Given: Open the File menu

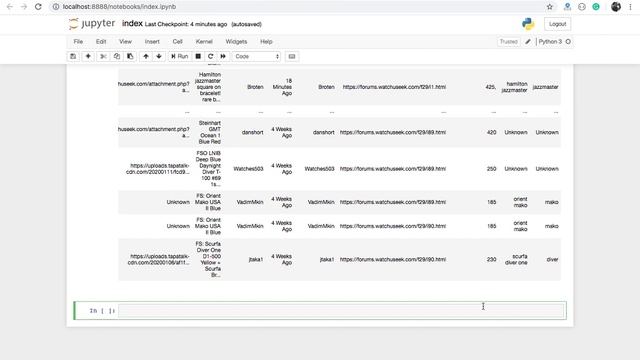Looking at the screenshot, I should click(78, 42).
